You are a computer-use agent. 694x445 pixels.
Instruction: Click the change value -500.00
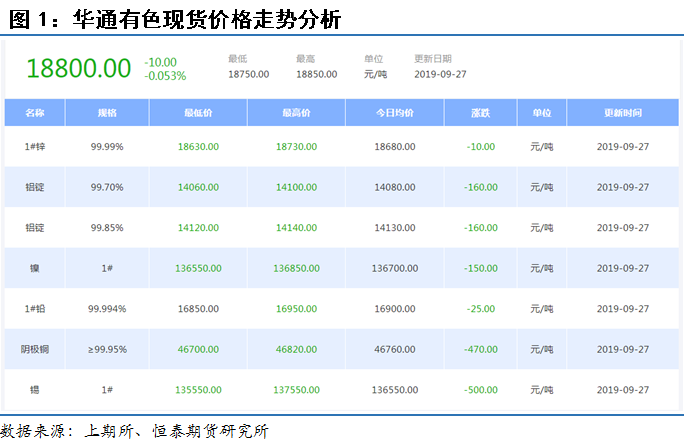[481, 390]
